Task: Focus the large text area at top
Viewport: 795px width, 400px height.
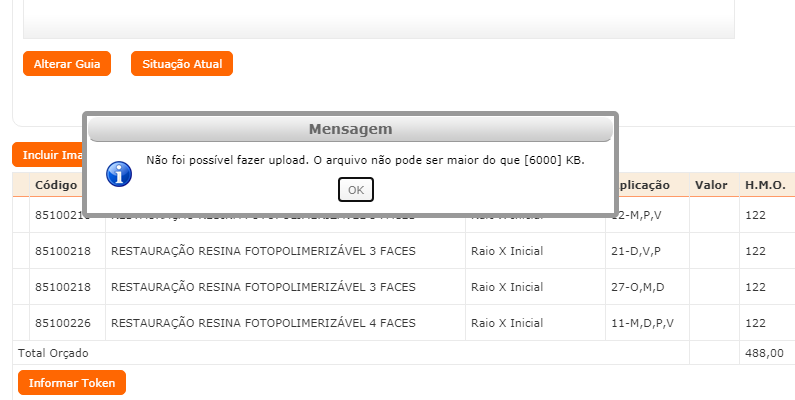Action: coord(378,18)
